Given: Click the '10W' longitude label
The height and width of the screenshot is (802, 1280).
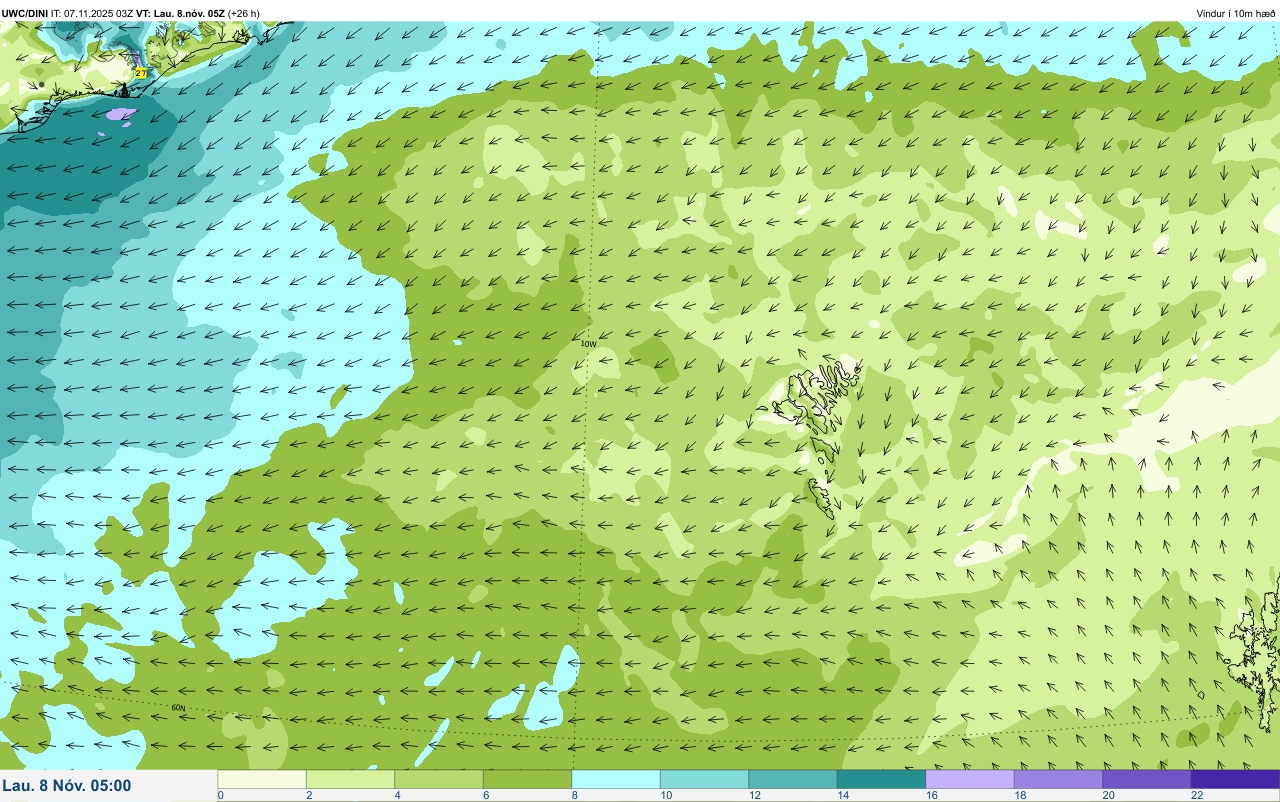Looking at the screenshot, I should (x=588, y=344).
